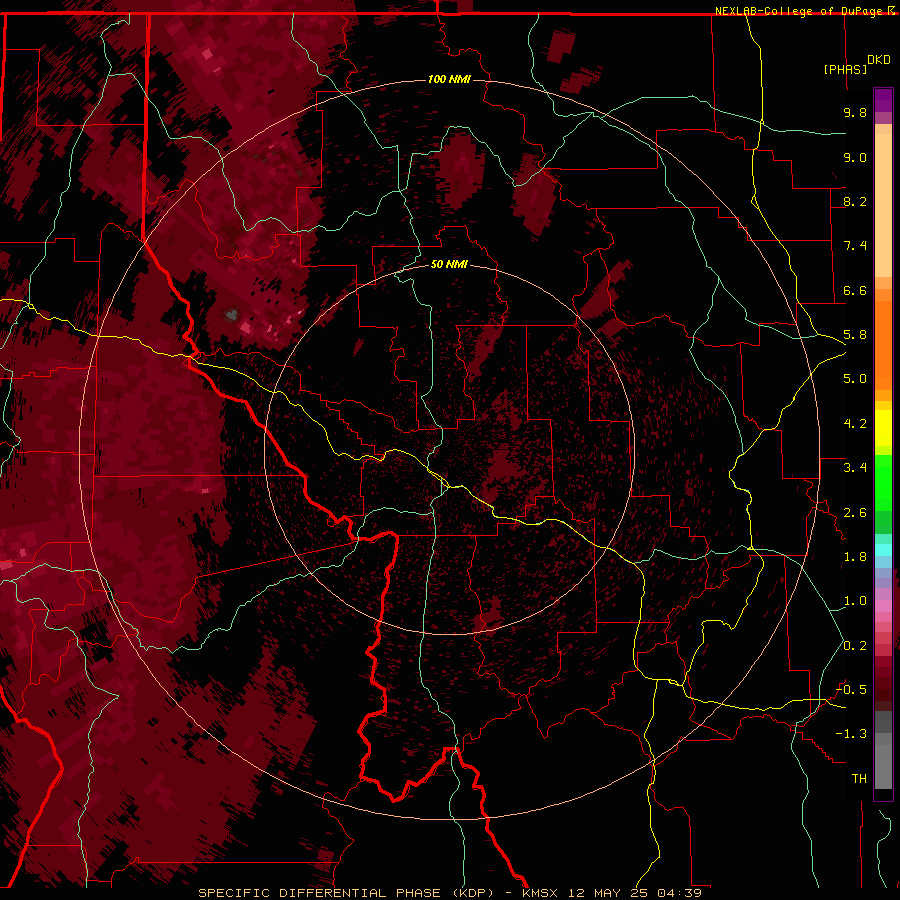
Task: Click the yellow segment of color scale
Action: click(883, 428)
